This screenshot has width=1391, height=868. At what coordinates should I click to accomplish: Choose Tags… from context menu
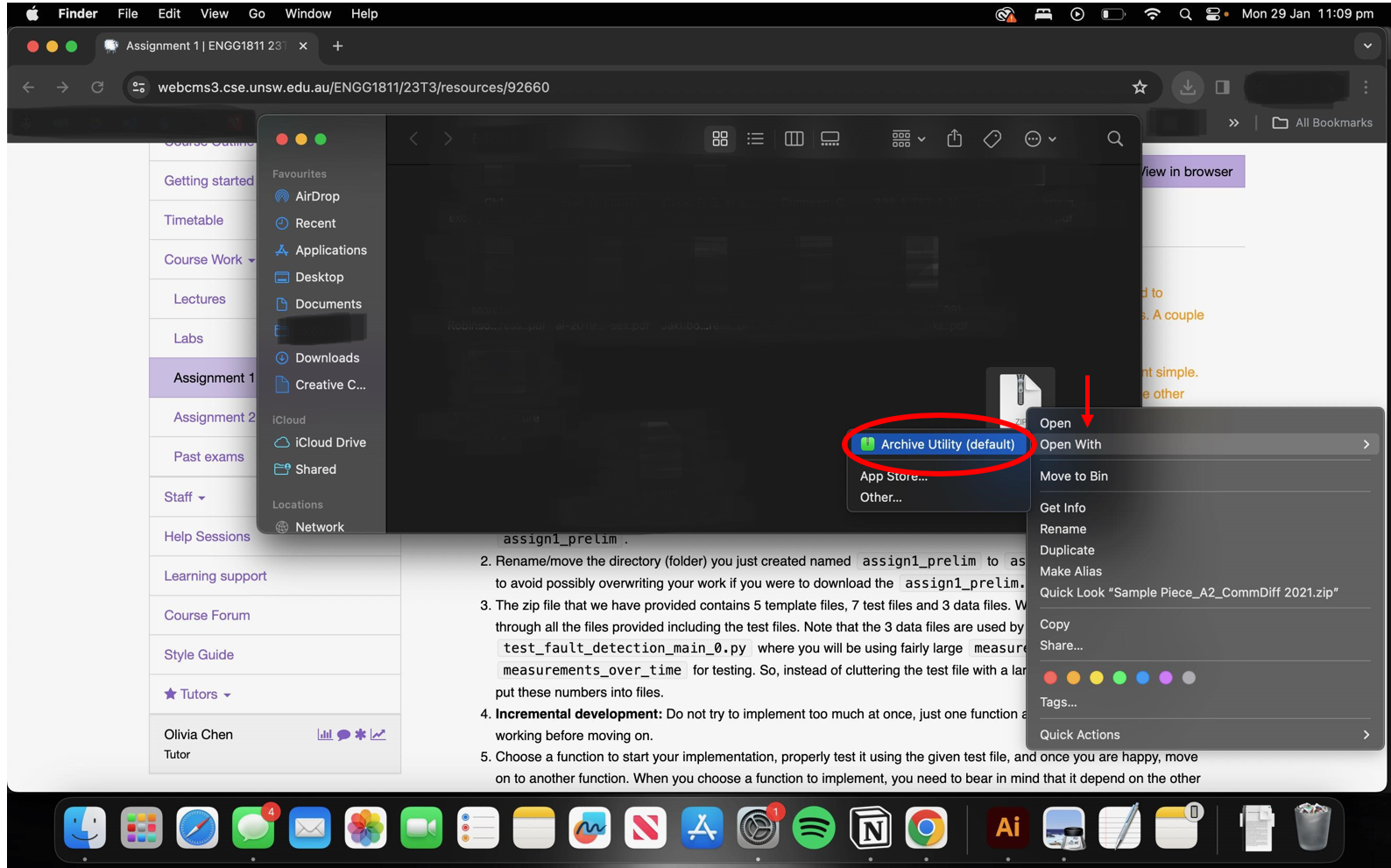click(1058, 702)
